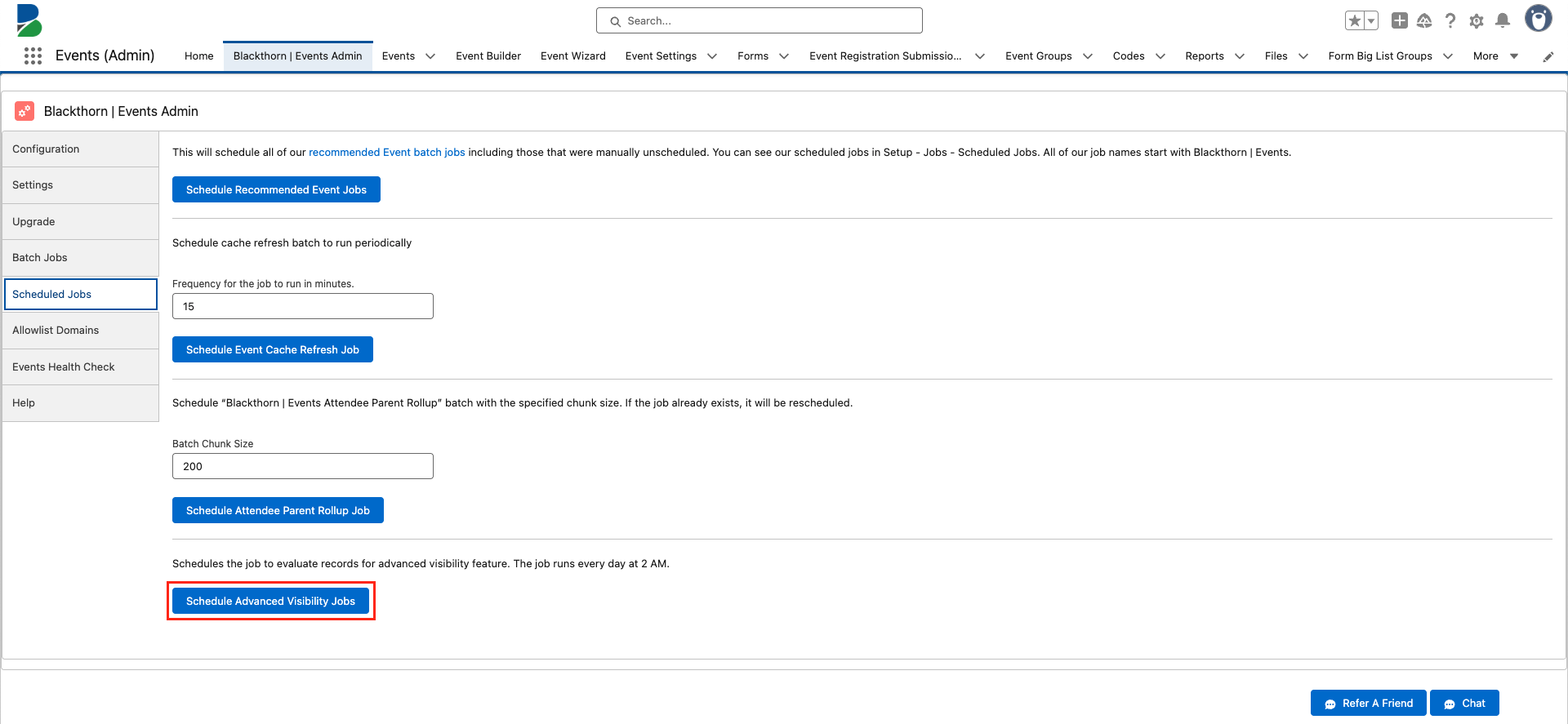Viewport: 1568px width, 724px height.
Task: Open the Event Wizard tab
Action: point(573,56)
